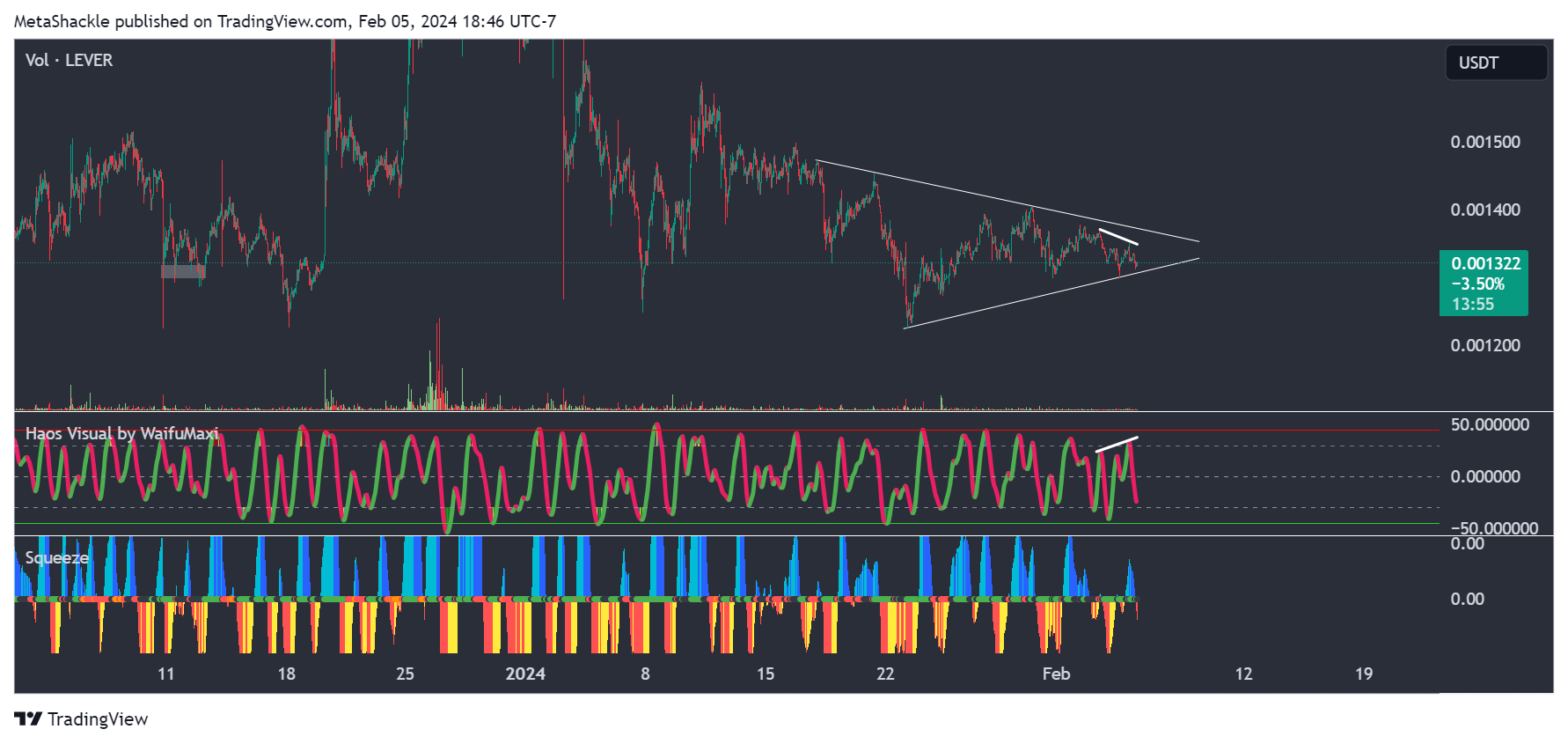Viewport: 1568px width, 744px height.
Task: Click the Feb date axis label
Action: pos(1056,674)
